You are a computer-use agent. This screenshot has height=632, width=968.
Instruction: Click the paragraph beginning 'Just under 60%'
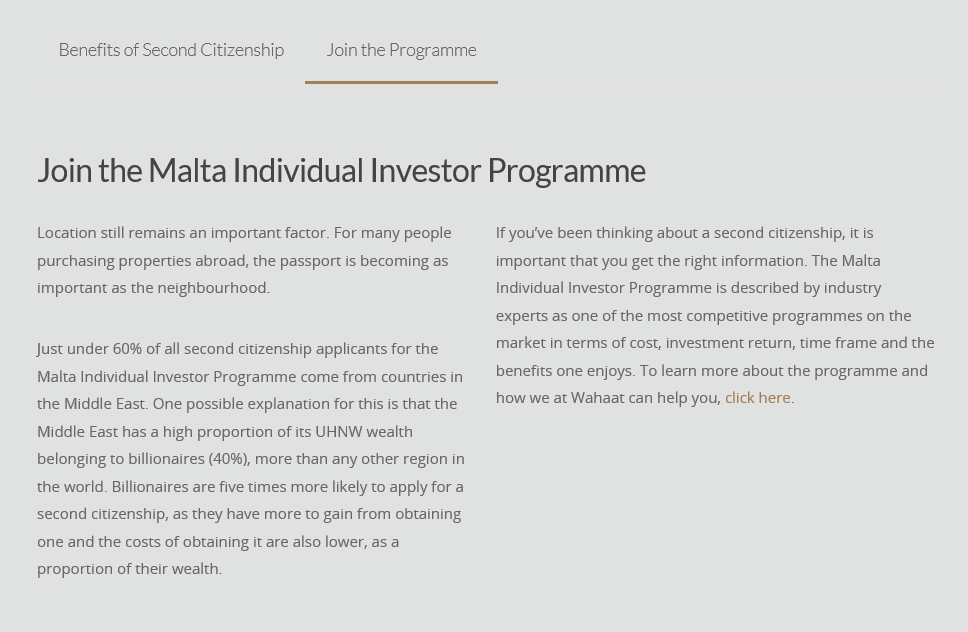point(251,459)
